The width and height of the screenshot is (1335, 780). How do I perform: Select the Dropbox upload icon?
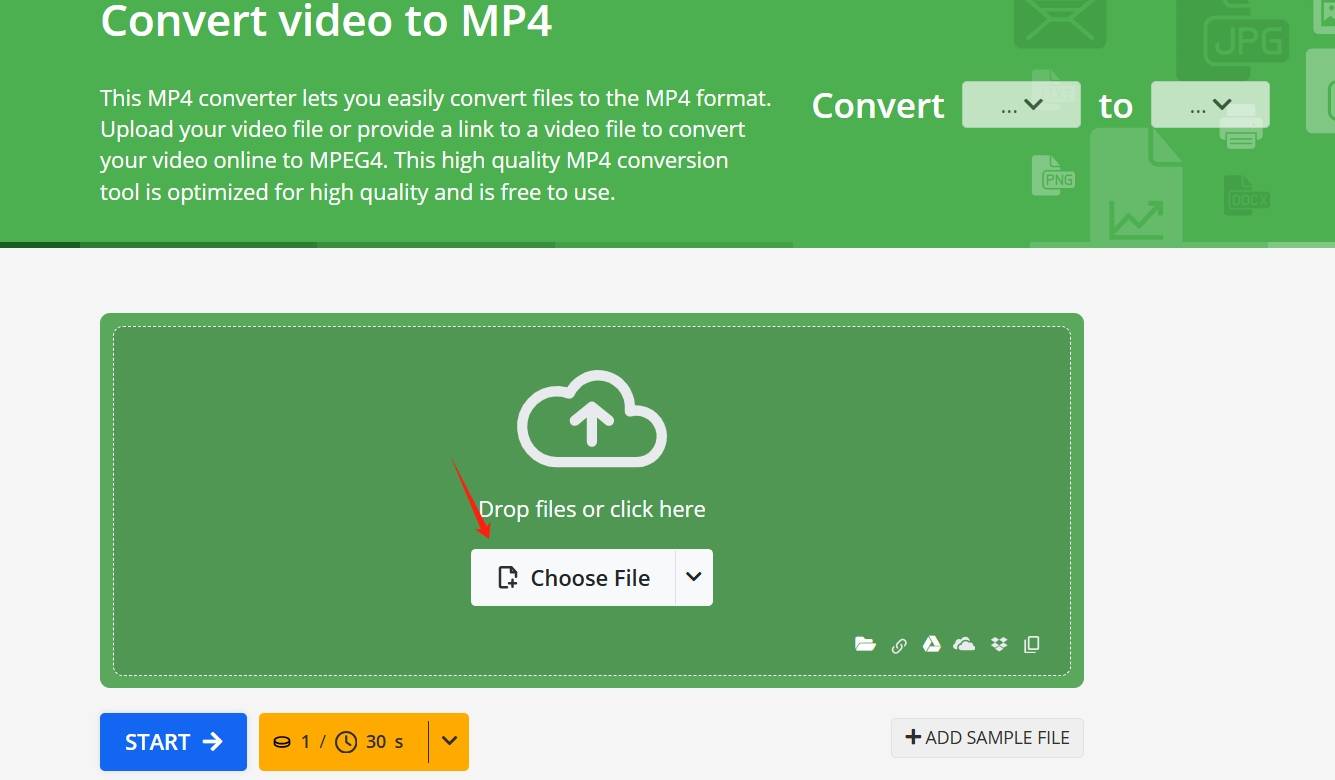[x=998, y=644]
